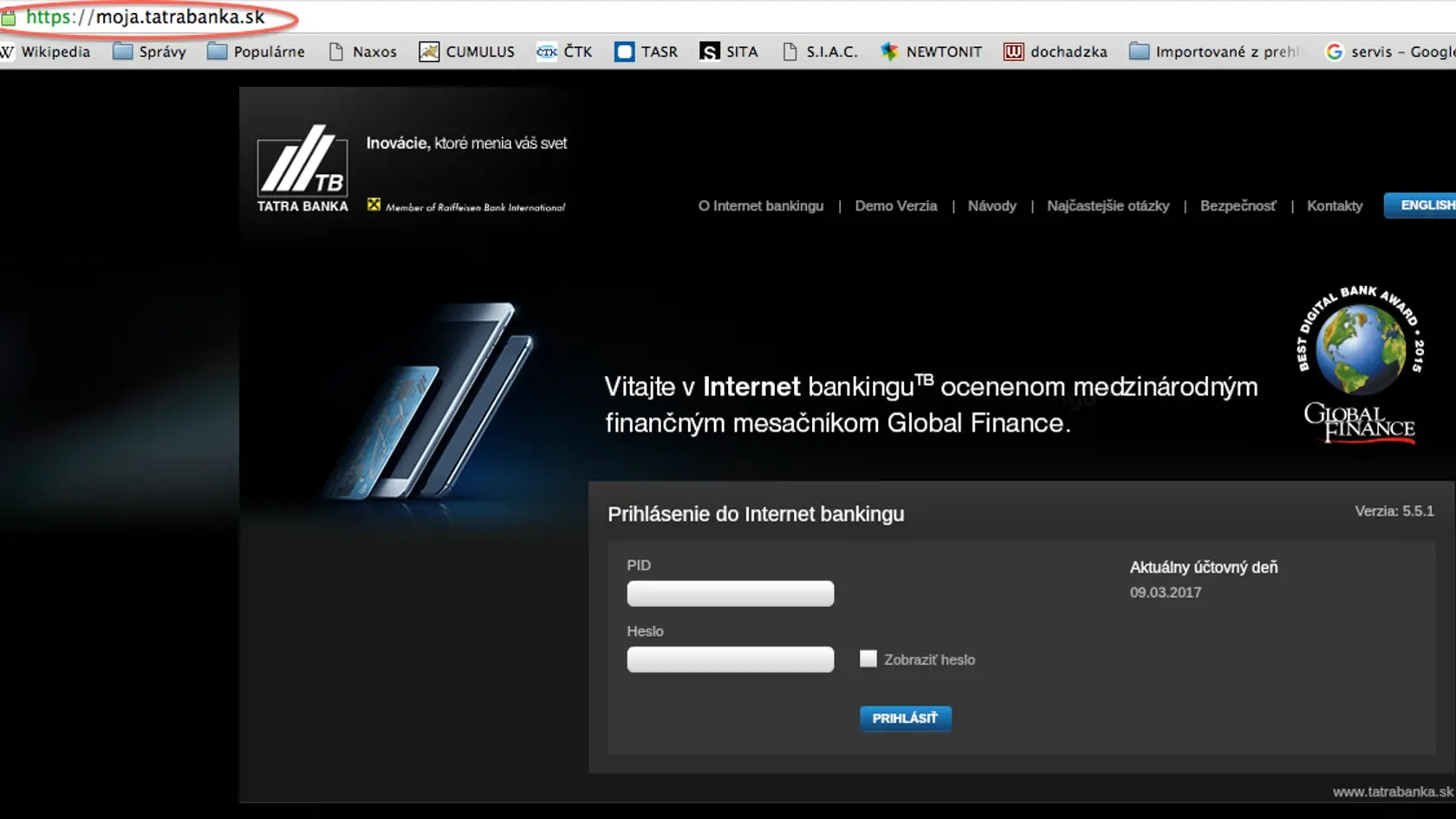
Task: Open the Demo Verzia menu item
Action: [x=896, y=206]
